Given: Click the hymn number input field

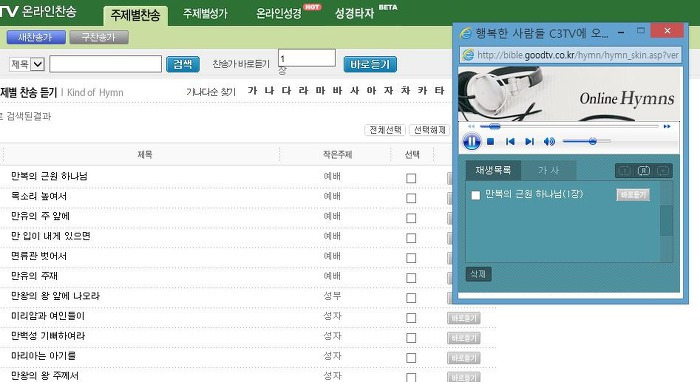Looking at the screenshot, I should [307, 58].
